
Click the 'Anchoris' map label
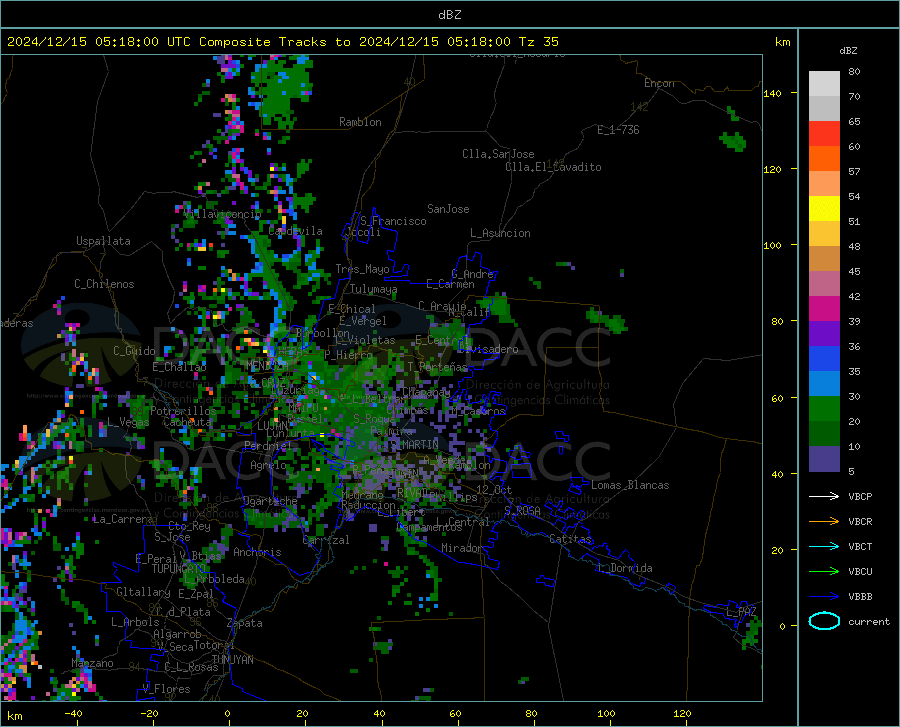pyautogui.click(x=257, y=552)
